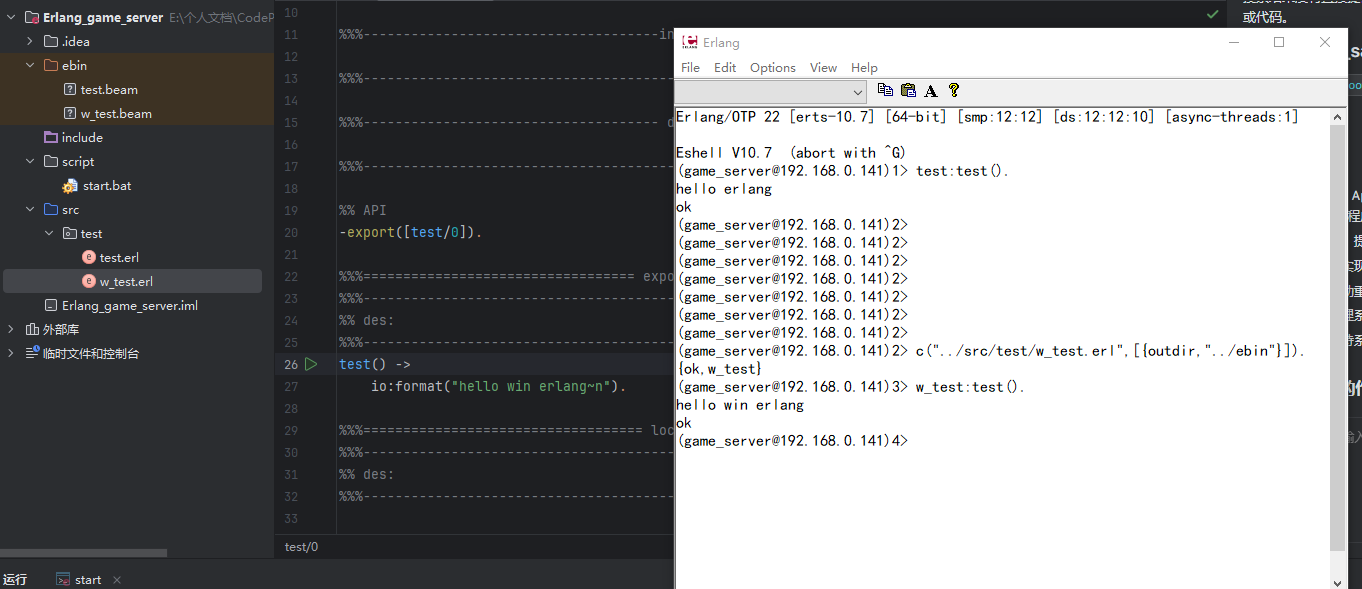This screenshot has height=589, width=1362.
Task: Click the 'Eshell V10.7' line in shell
Action: pos(790,153)
